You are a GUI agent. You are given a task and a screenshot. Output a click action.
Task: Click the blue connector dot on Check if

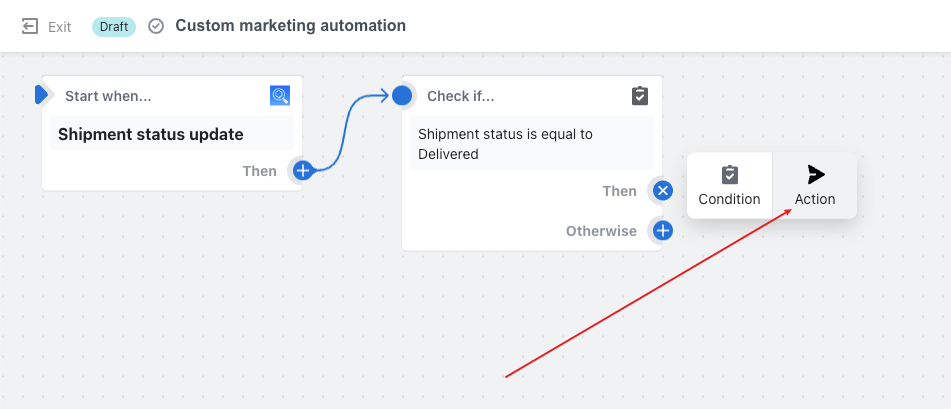(x=402, y=95)
